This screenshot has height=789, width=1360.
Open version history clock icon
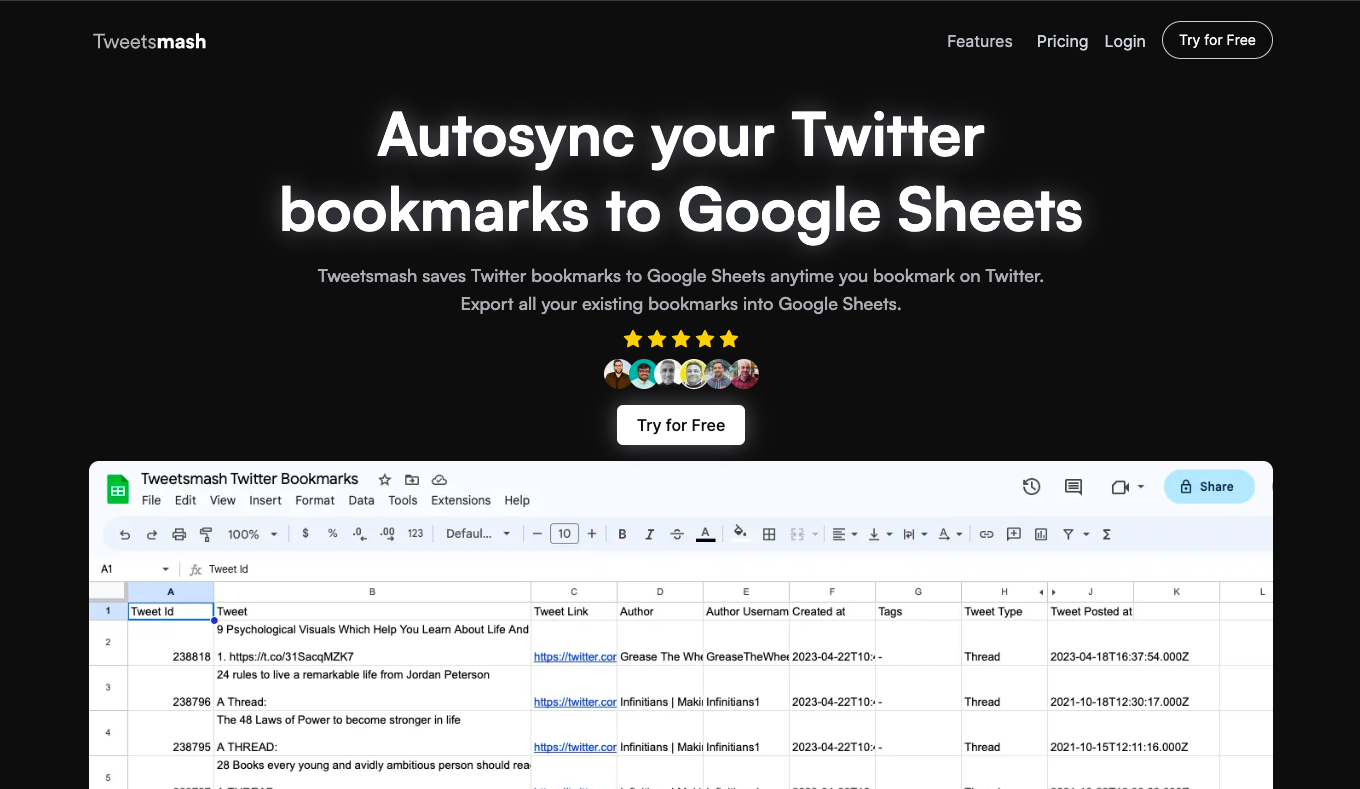(x=1032, y=487)
